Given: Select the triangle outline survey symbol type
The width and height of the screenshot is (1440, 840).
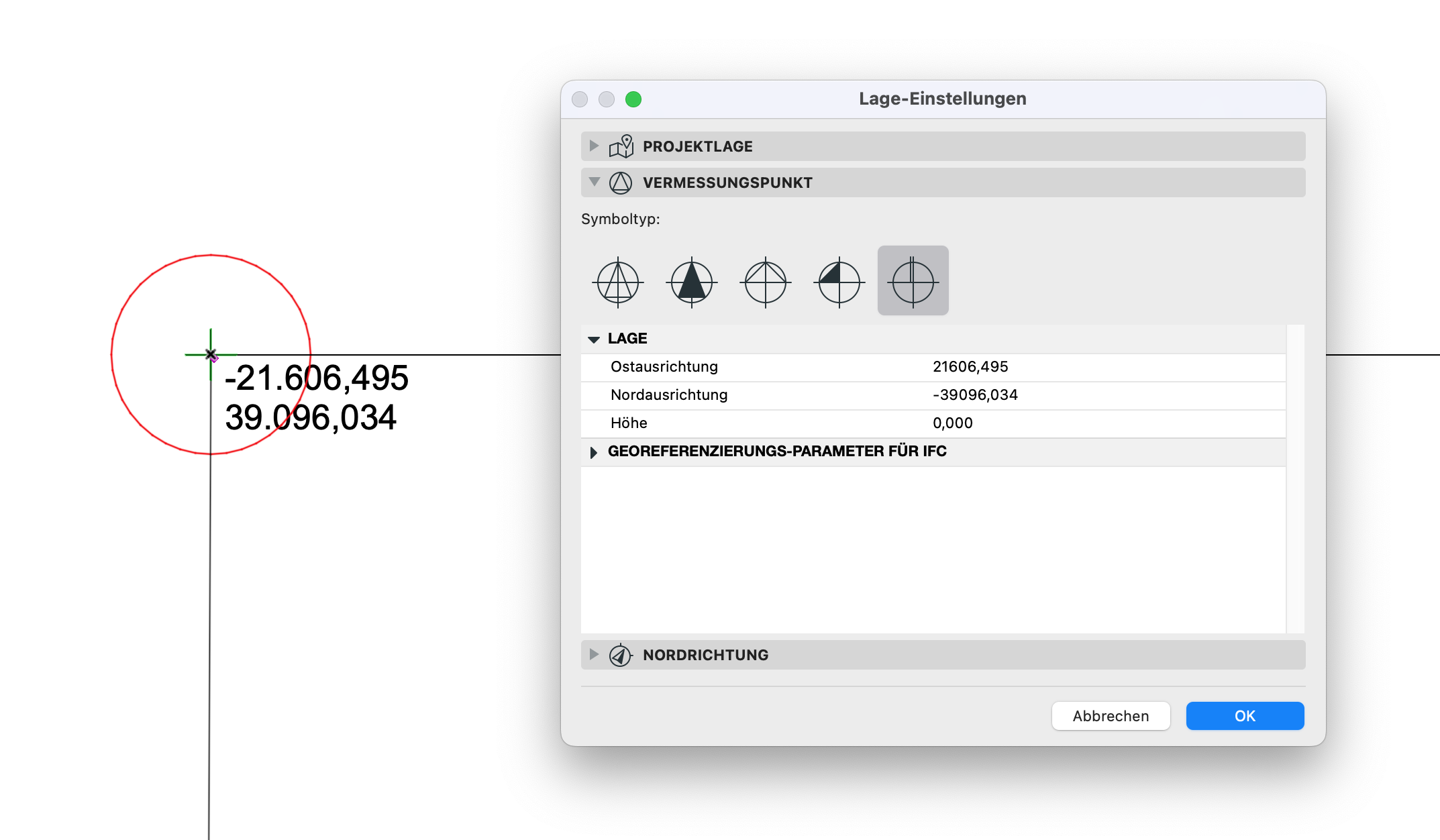Looking at the screenshot, I should (x=618, y=282).
